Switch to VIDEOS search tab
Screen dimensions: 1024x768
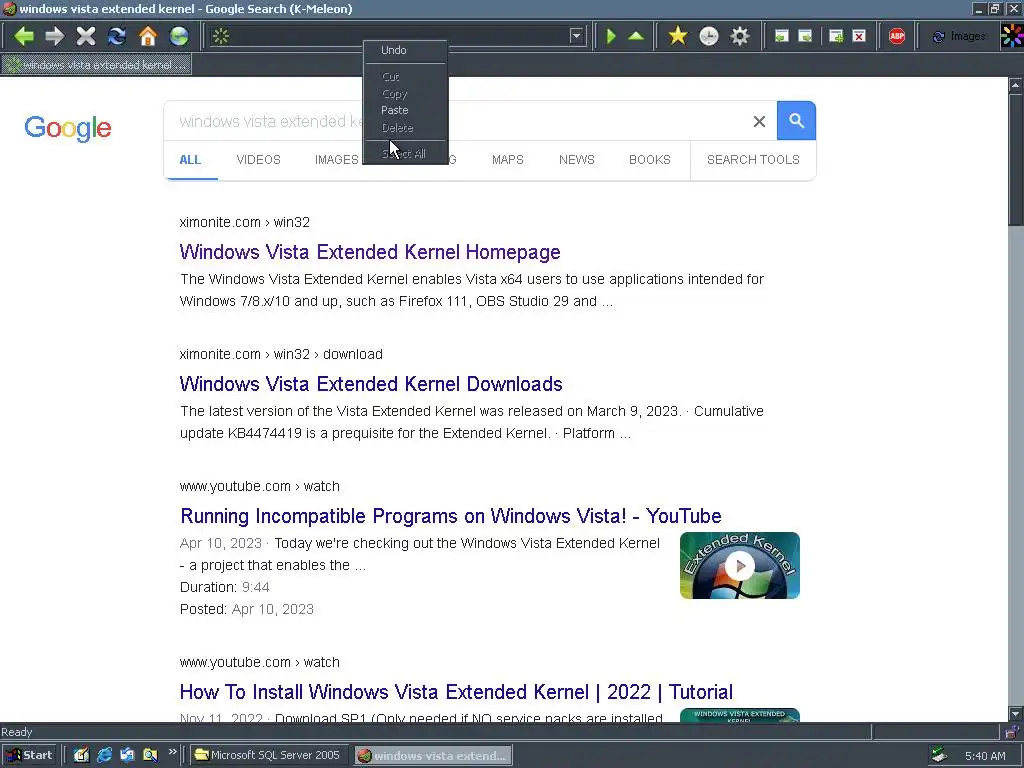point(259,160)
